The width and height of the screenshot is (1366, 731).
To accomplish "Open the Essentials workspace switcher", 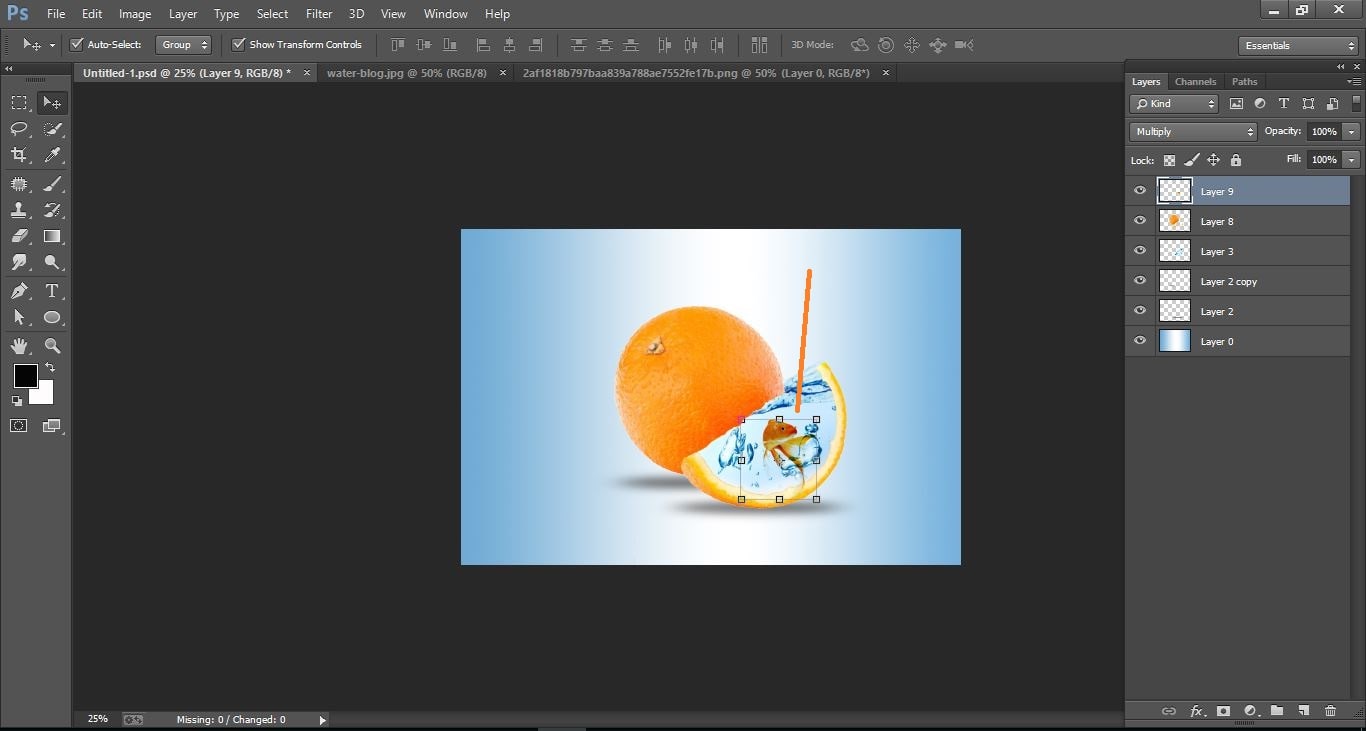I will click(1297, 45).
